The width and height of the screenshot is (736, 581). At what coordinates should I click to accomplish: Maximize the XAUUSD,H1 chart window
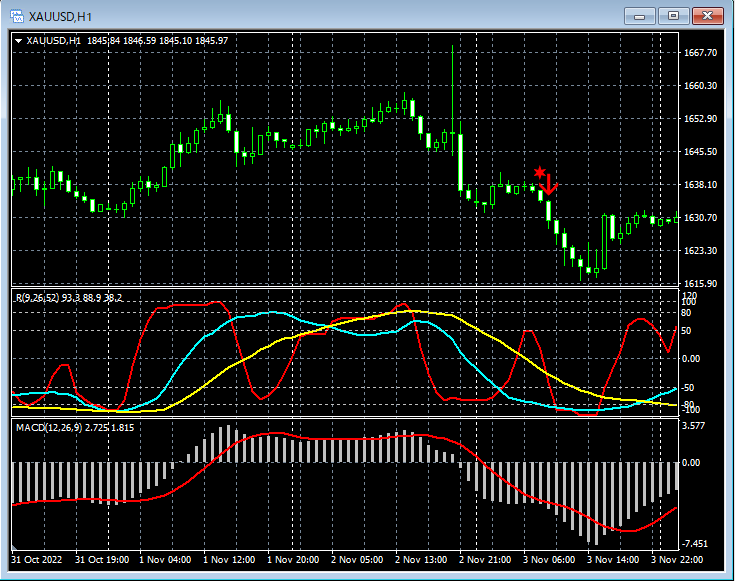coord(673,16)
